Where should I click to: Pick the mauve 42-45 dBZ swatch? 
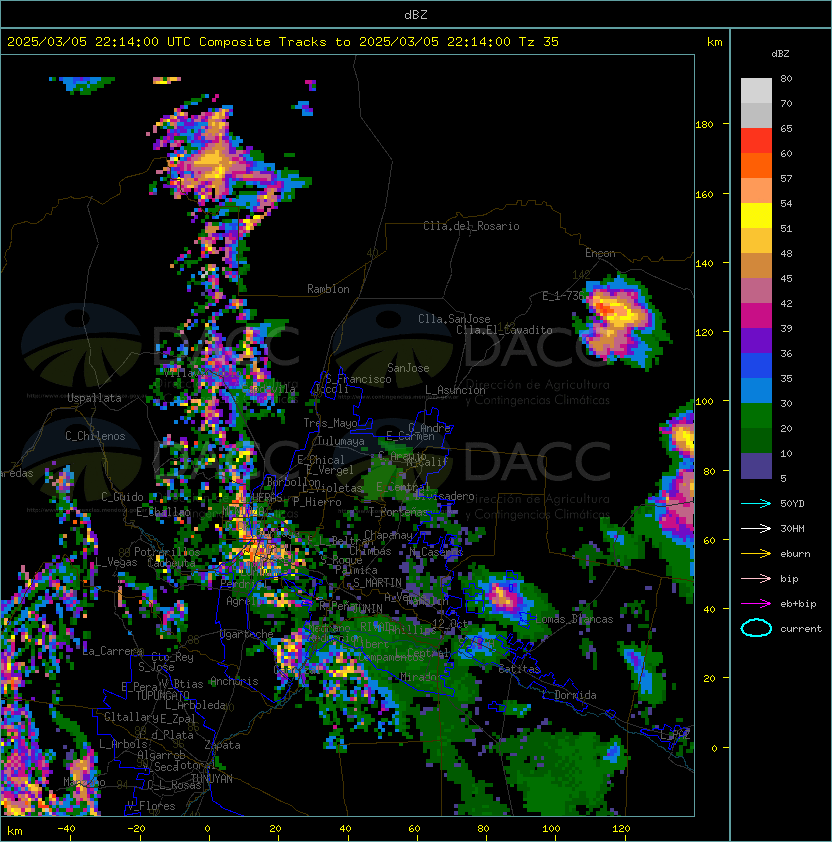[756, 291]
